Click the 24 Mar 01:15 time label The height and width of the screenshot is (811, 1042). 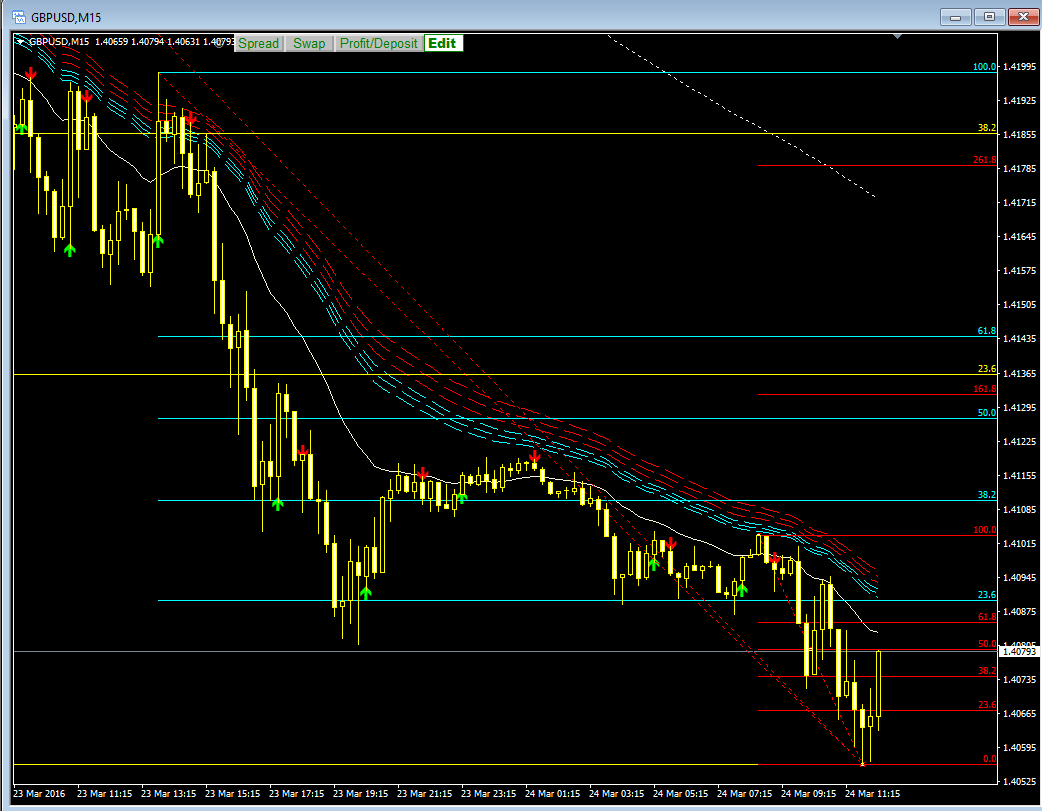[x=552, y=793]
